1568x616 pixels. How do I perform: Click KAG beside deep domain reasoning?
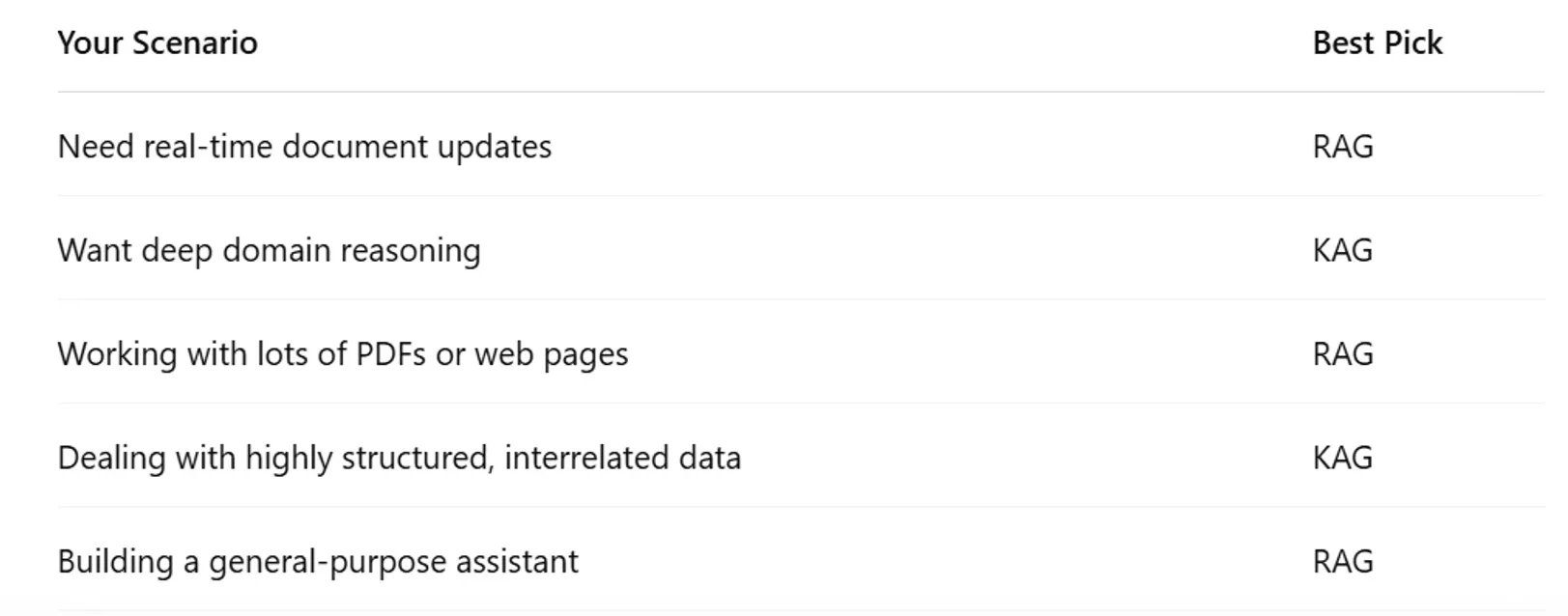coord(1342,251)
